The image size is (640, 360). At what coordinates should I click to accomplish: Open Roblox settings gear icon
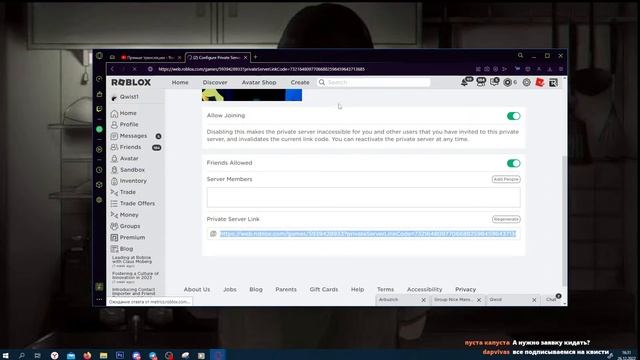tap(527, 82)
